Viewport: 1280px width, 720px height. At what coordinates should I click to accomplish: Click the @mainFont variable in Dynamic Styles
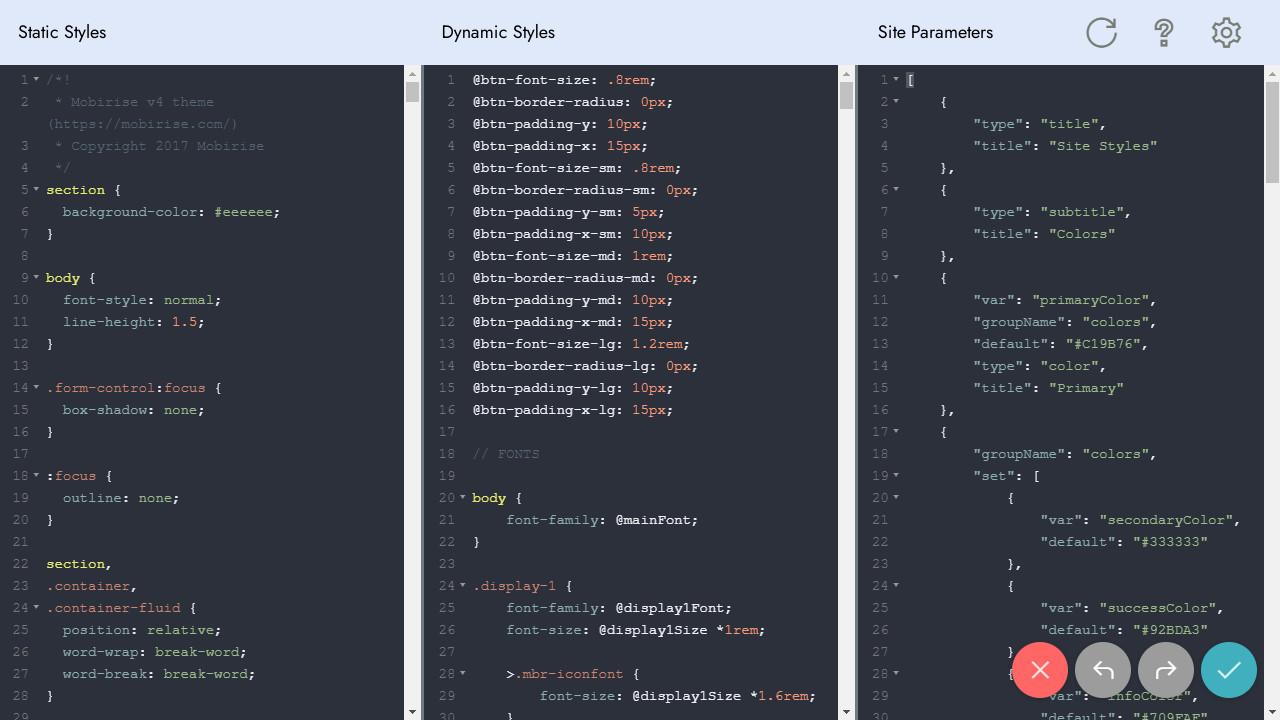pos(656,519)
